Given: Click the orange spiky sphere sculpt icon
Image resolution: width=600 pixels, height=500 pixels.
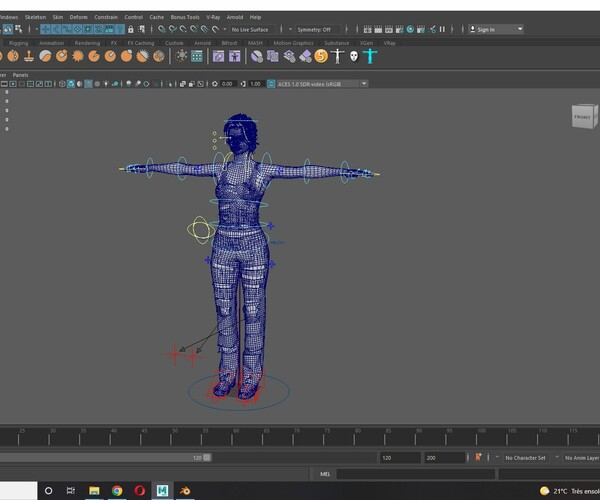Looking at the screenshot, I should click(x=78, y=56).
